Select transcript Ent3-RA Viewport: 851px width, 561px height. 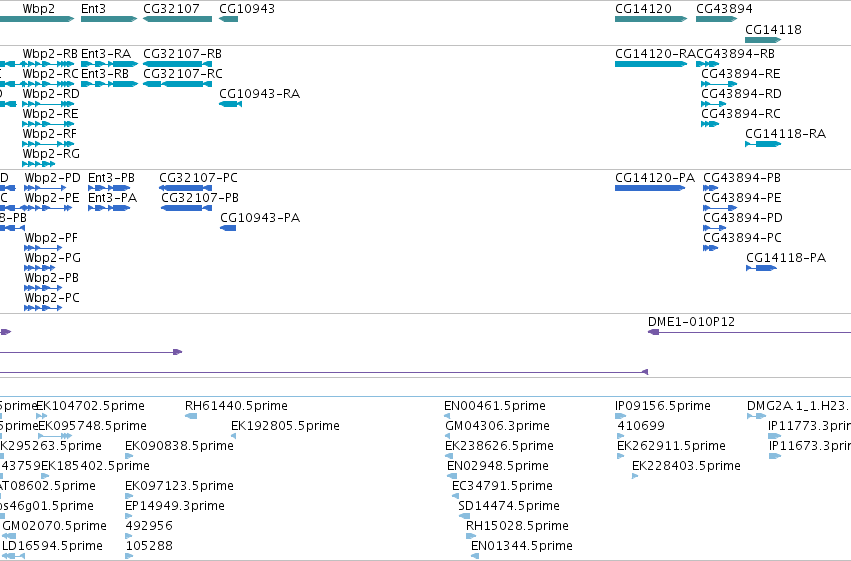coord(109,64)
